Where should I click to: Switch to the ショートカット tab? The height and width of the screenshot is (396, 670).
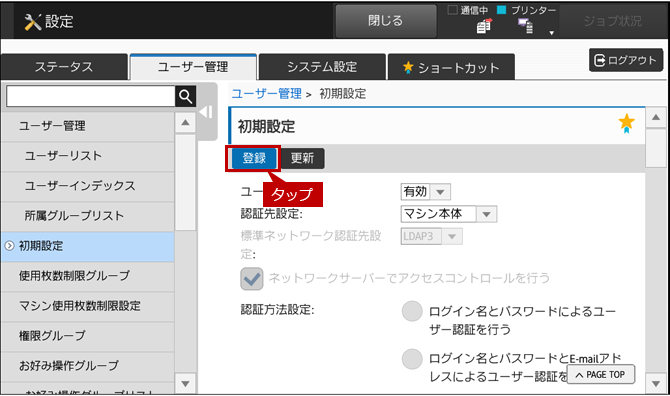tap(451, 67)
